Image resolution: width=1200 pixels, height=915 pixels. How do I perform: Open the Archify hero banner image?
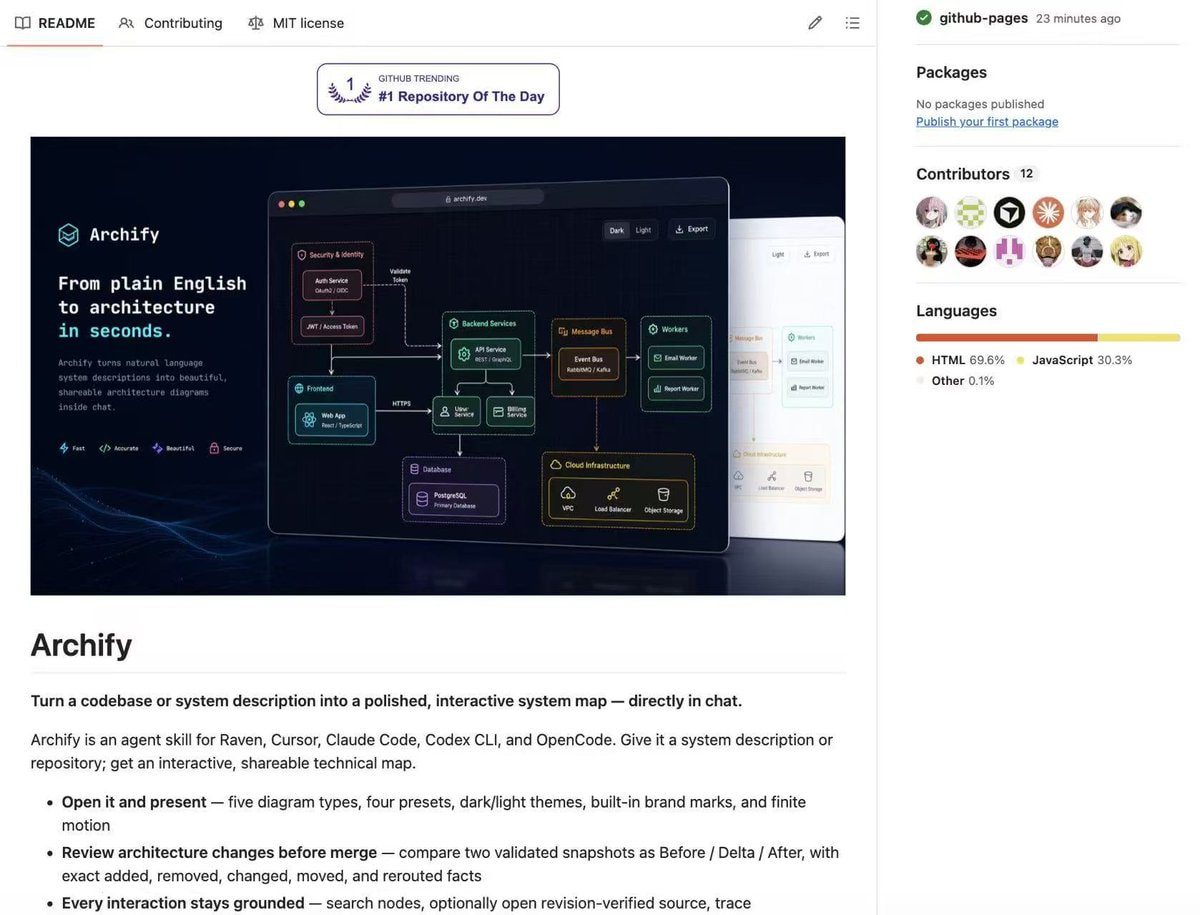click(x=438, y=366)
